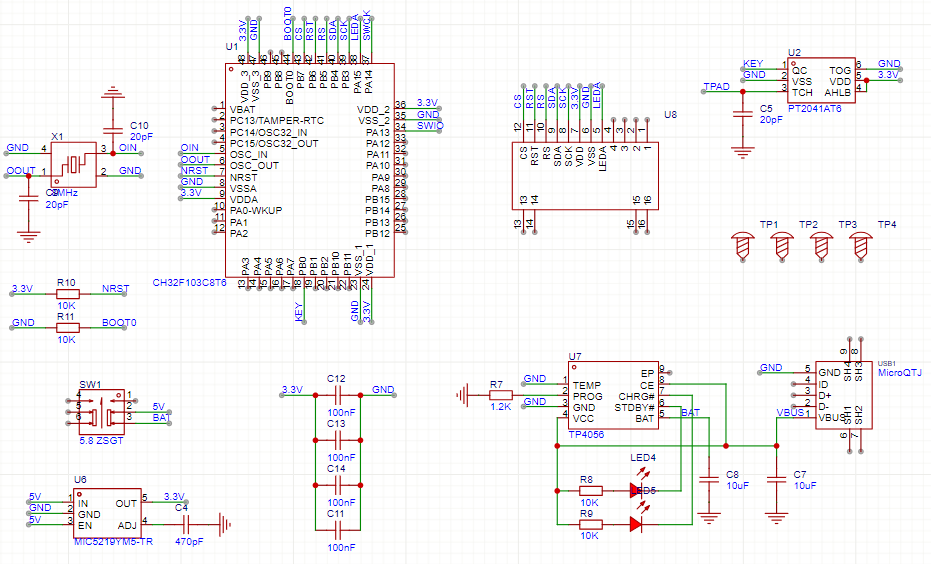Click the 1.2K resistor value
Viewport: 931px width, 564px height.
tap(501, 407)
